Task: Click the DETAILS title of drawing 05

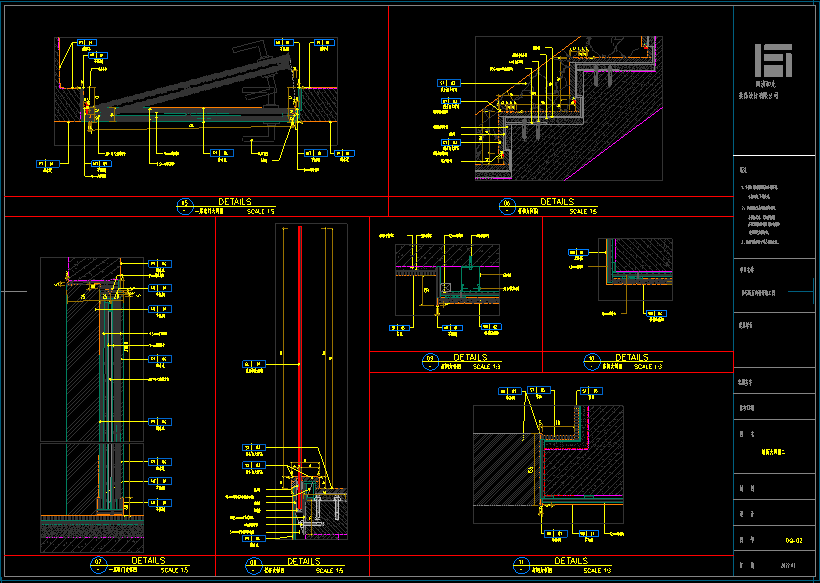Action: (235, 202)
